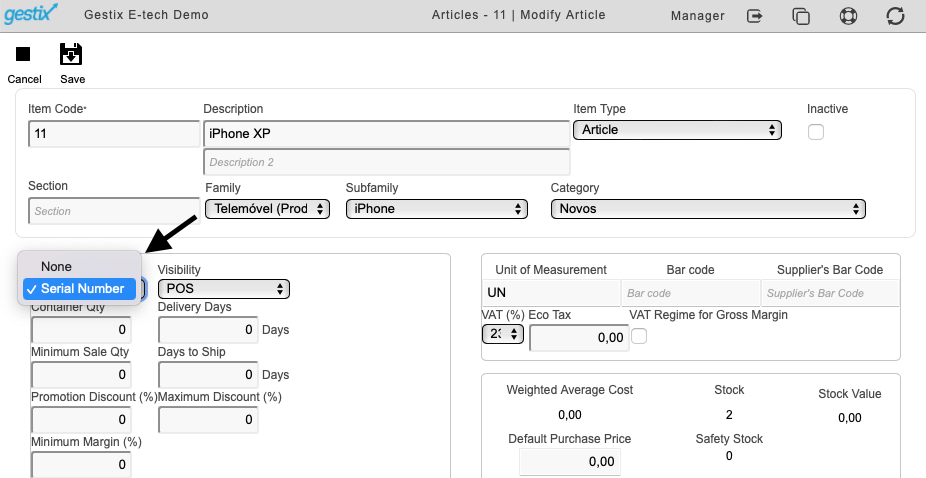The image size is (926, 478).
Task: Click the Container Qty field
Action: [81, 330]
